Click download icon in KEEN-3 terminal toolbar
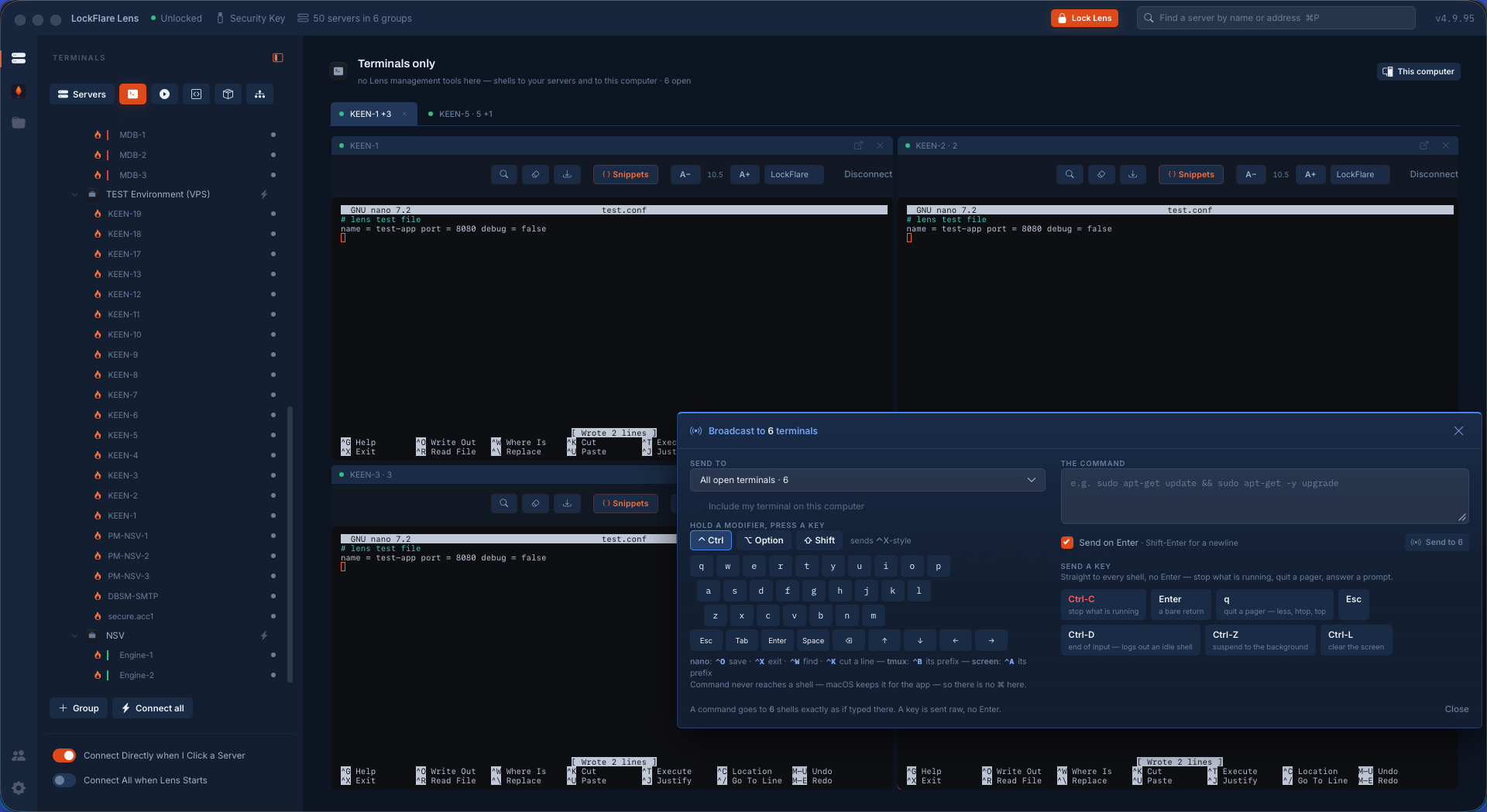This screenshot has width=1487, height=812. pyautogui.click(x=568, y=504)
